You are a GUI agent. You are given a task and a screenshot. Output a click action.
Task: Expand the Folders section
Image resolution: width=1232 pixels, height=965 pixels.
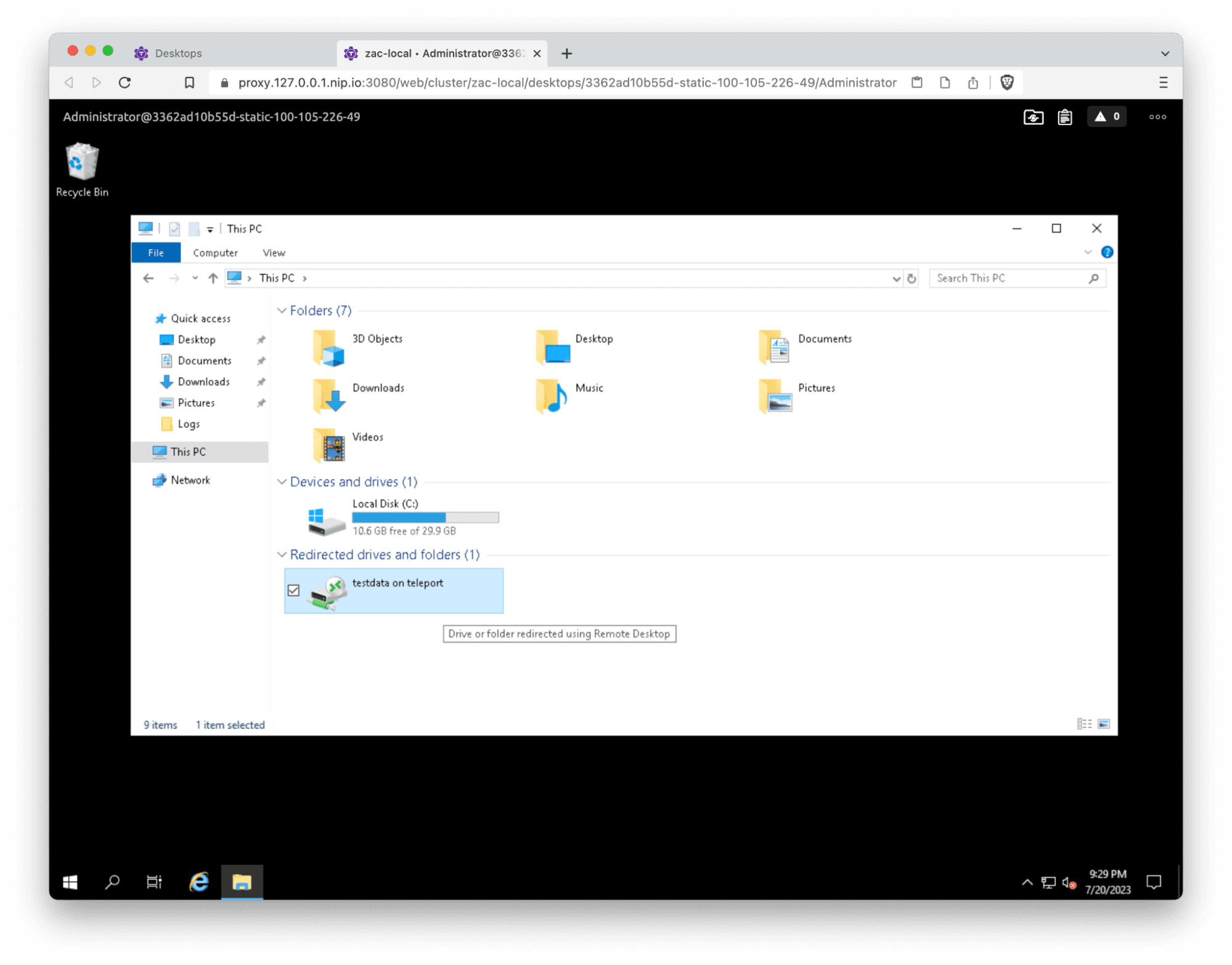pos(283,311)
